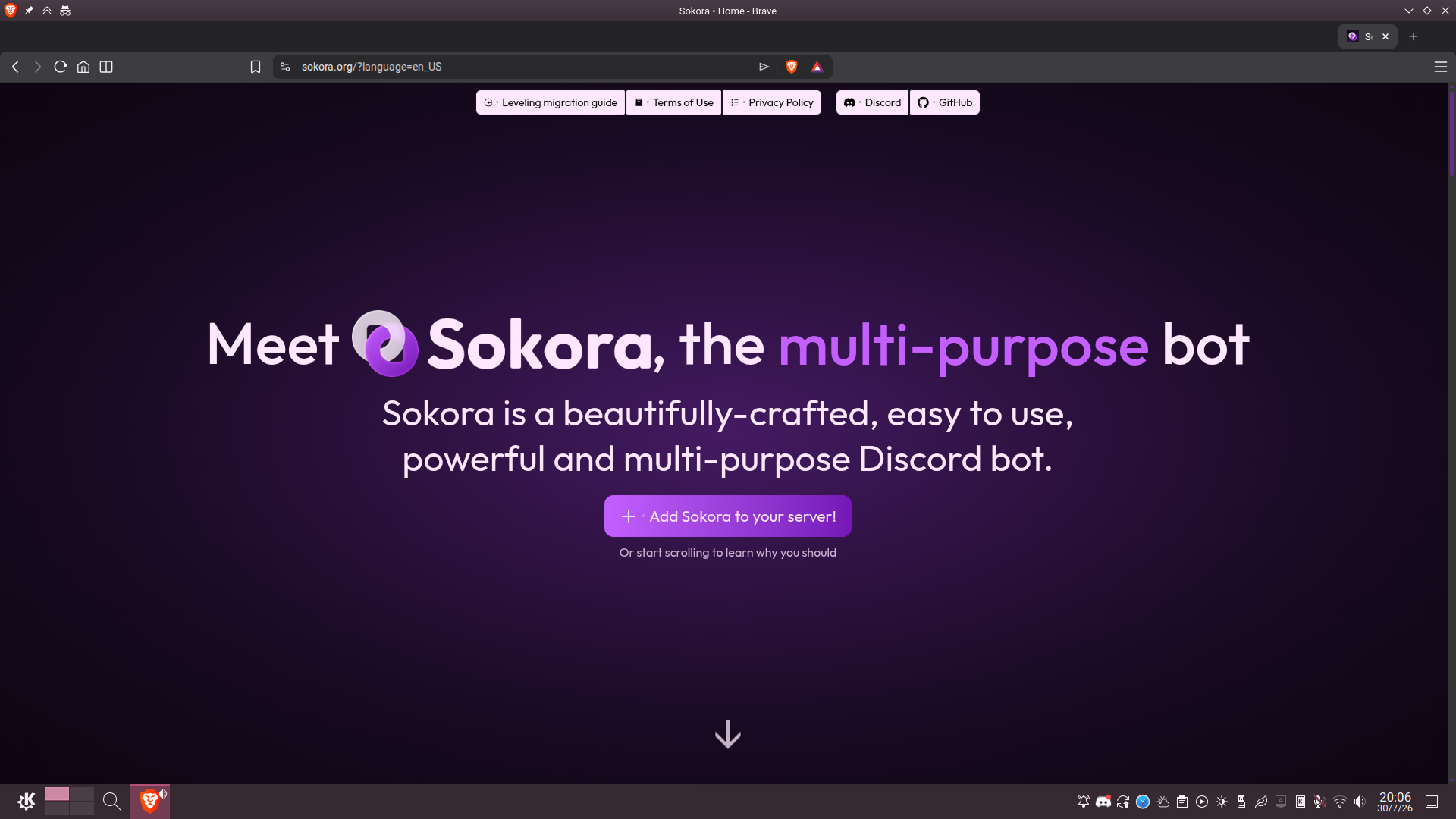Bookmark this page
This screenshot has height=819, width=1456.
256,67
